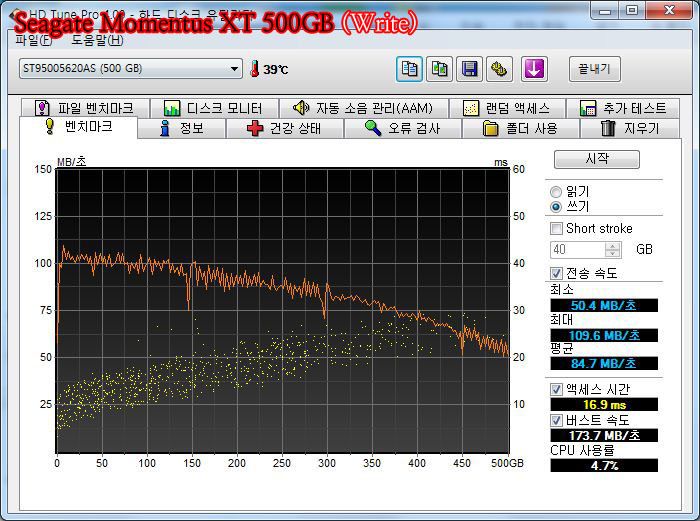Copy benchmark info to clipboard icon
Screen dimensions: 700x521
pyautogui.click(x=409, y=69)
